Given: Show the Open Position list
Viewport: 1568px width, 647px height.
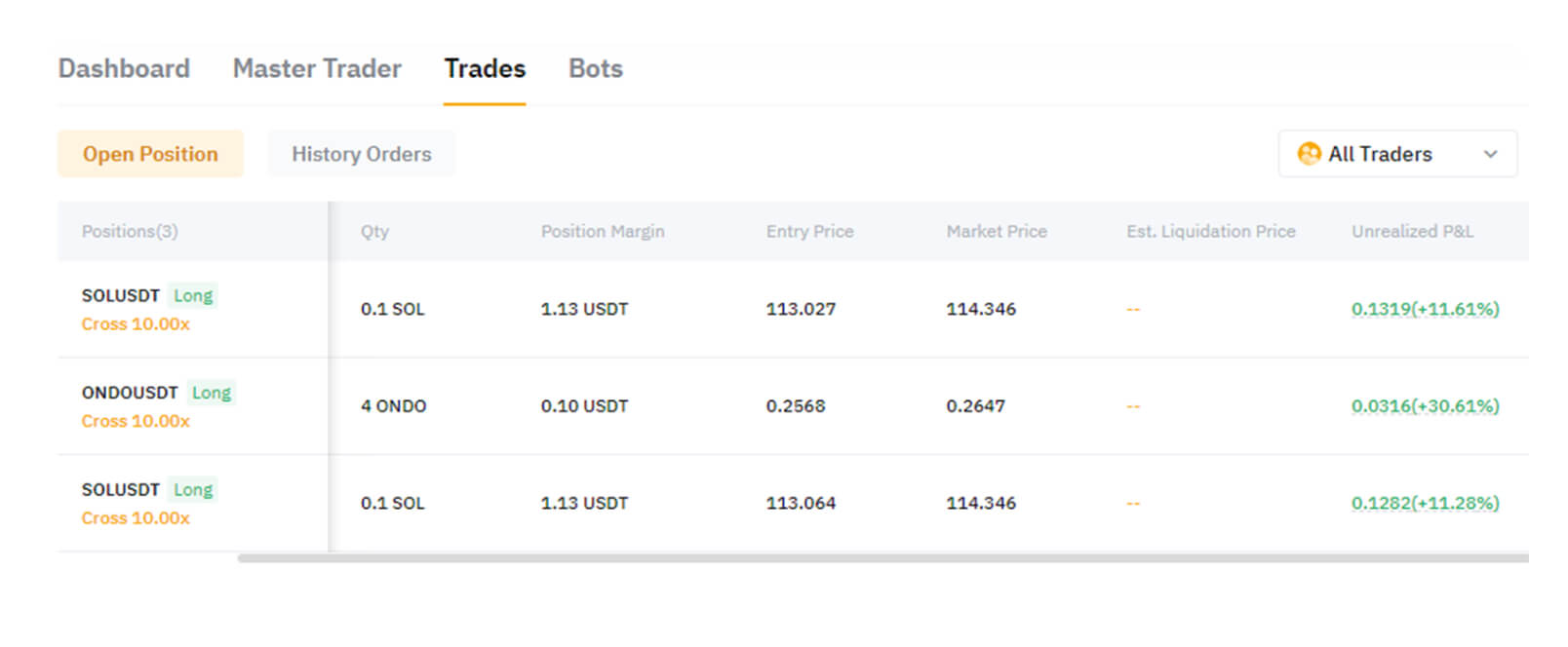Looking at the screenshot, I should pyautogui.click(x=150, y=154).
